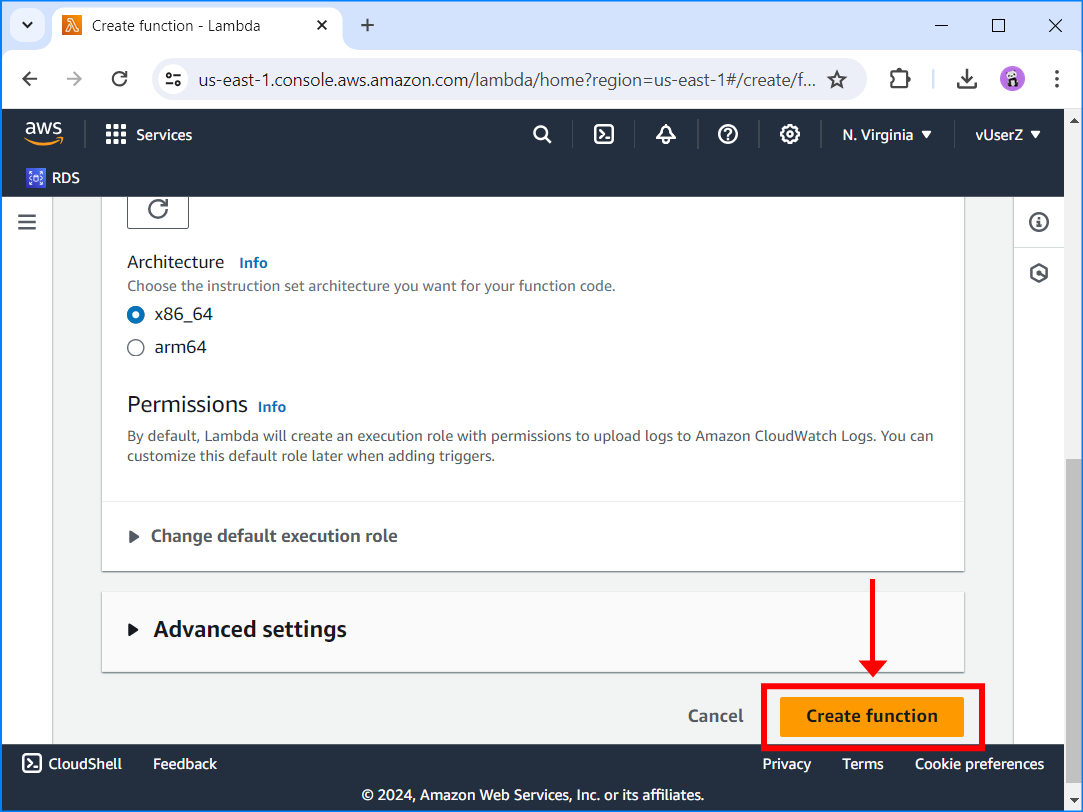Click the refresh icon above Architecture section
This screenshot has width=1083, height=812.
(157, 210)
